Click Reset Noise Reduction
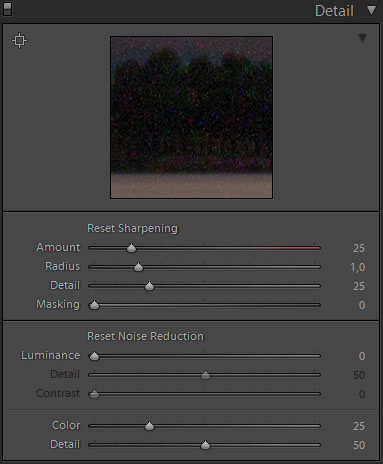Viewport: 383px width, 464px height. [x=145, y=336]
